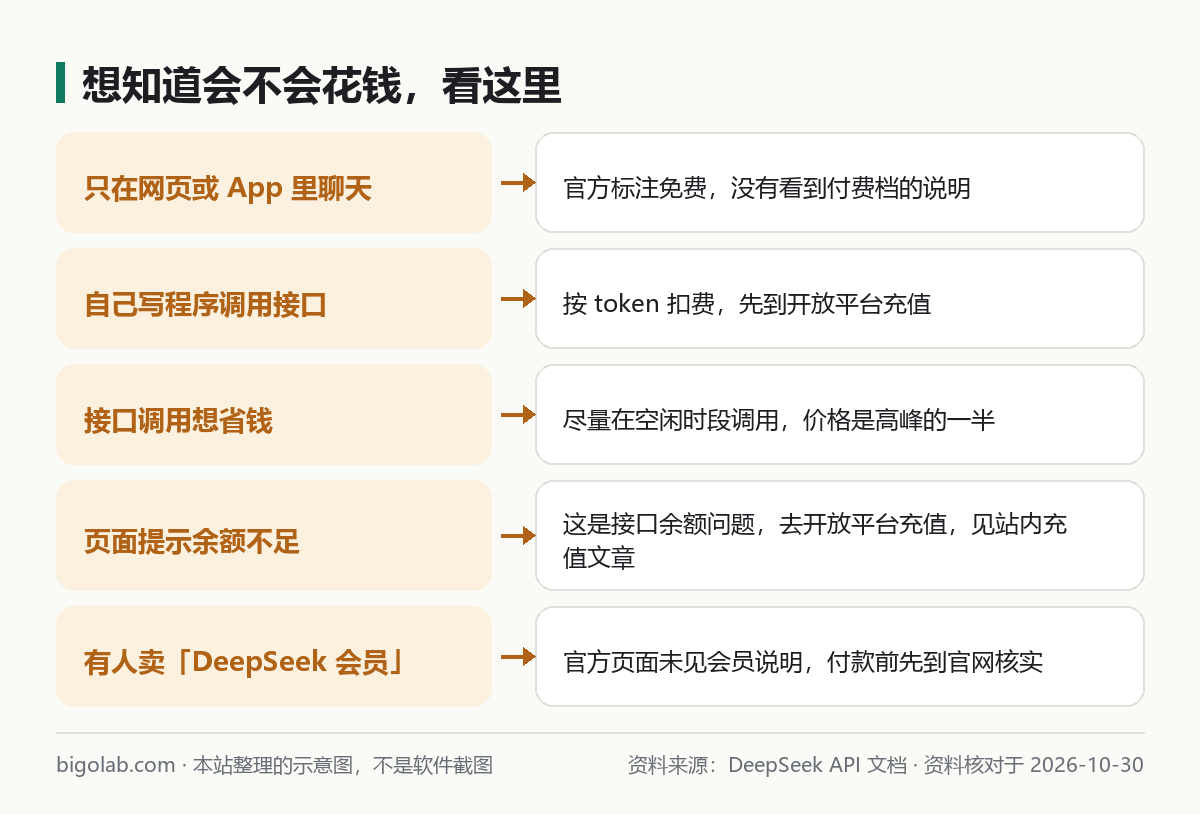
Task: Click the footer source line "资料来源：DeepSeek API 文档"
Action: coord(767,765)
